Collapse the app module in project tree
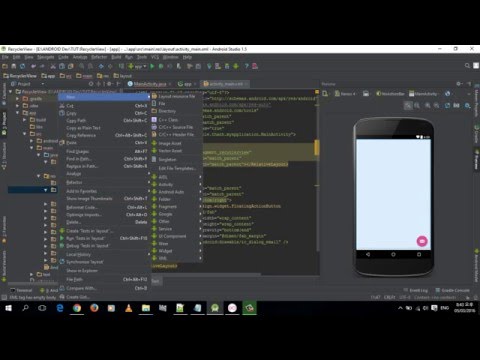Viewport: 480px width, 360px height. click(18, 113)
